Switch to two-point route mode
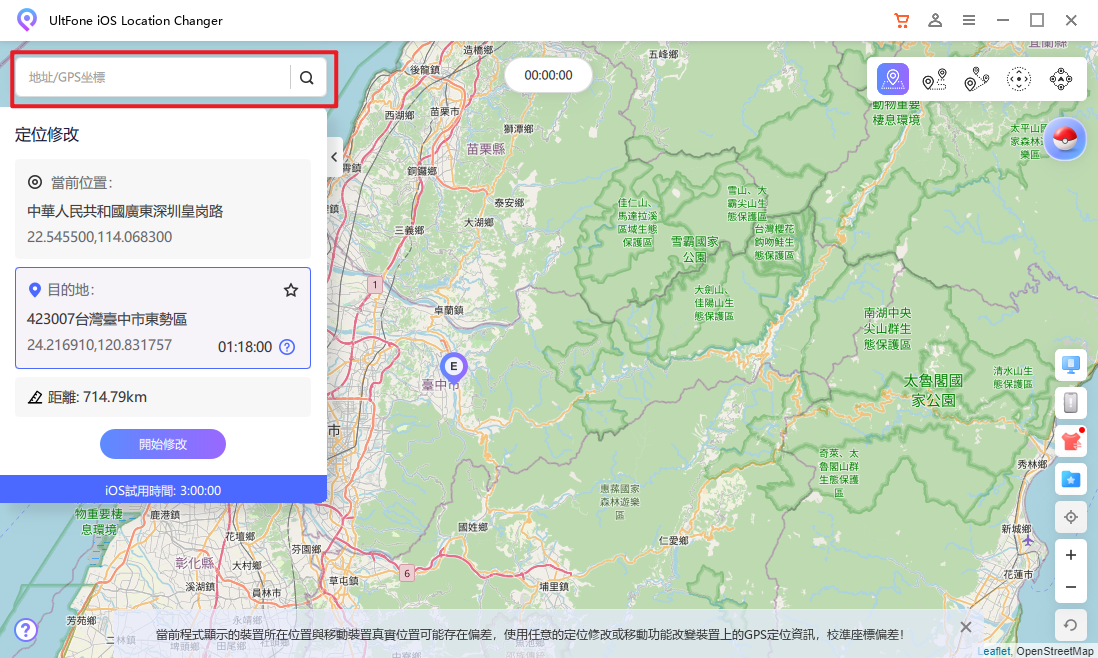 (x=935, y=79)
